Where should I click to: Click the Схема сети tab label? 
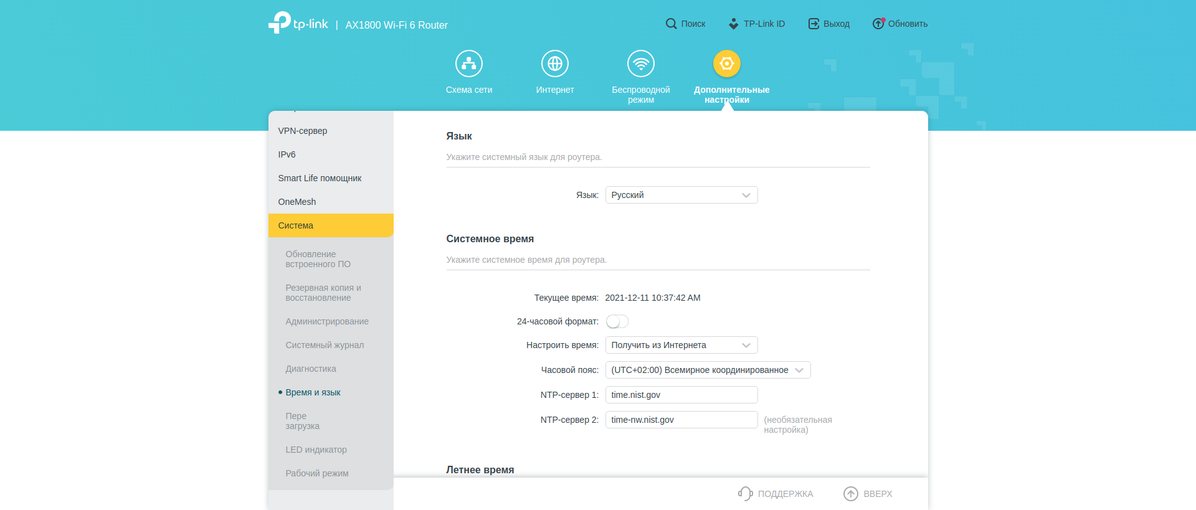tap(469, 90)
